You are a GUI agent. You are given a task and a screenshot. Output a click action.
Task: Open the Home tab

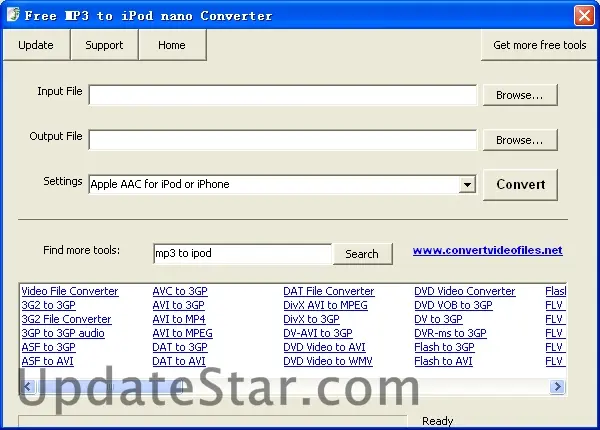click(172, 45)
